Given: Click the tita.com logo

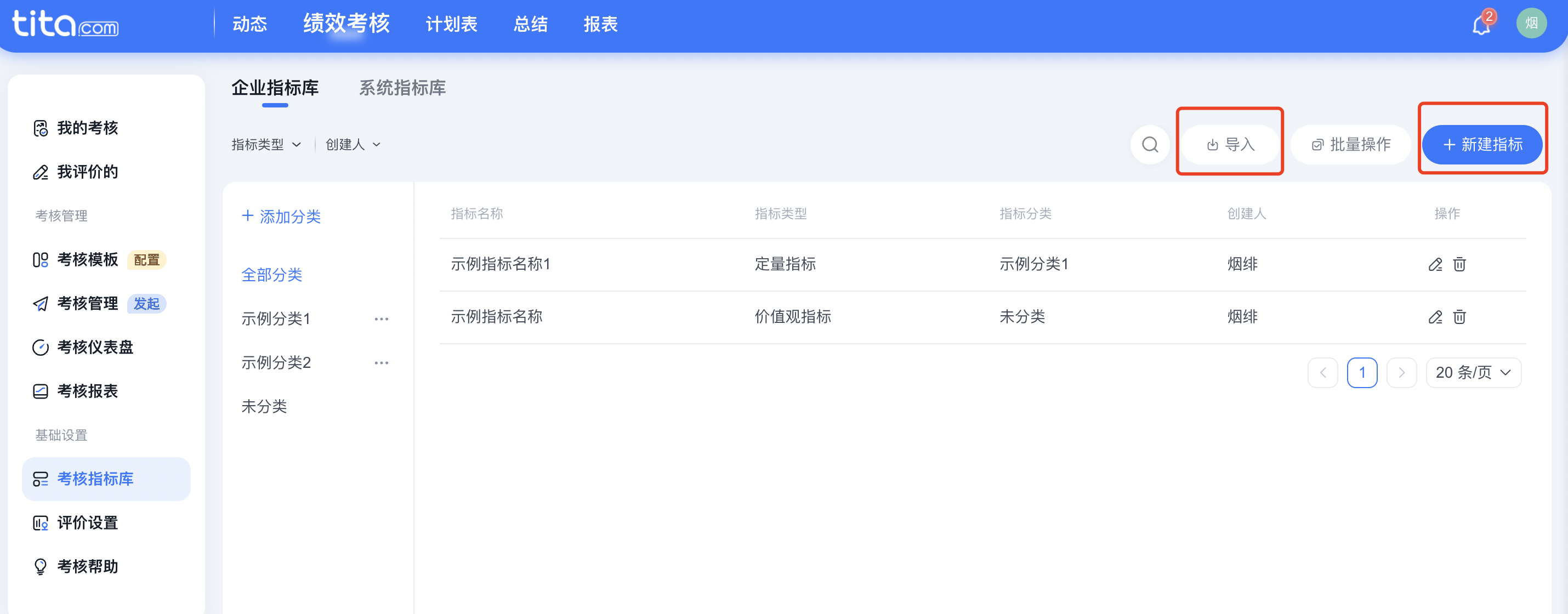Looking at the screenshot, I should pos(65,24).
